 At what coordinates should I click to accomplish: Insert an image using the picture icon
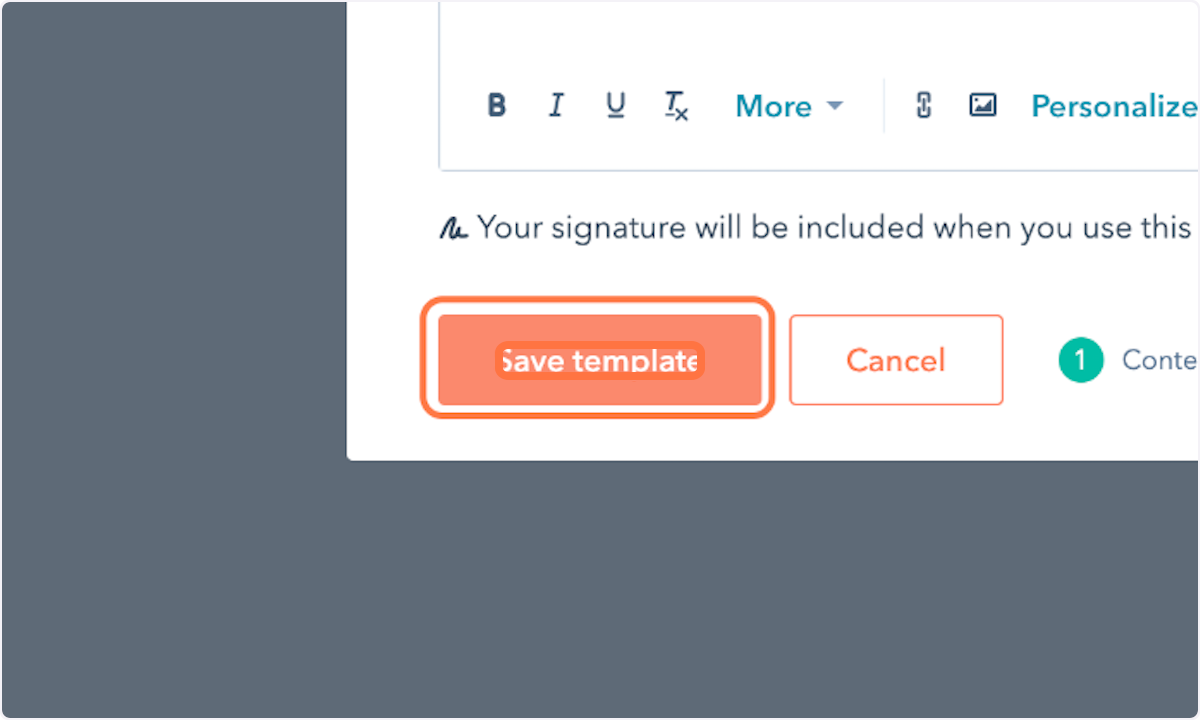coord(983,105)
